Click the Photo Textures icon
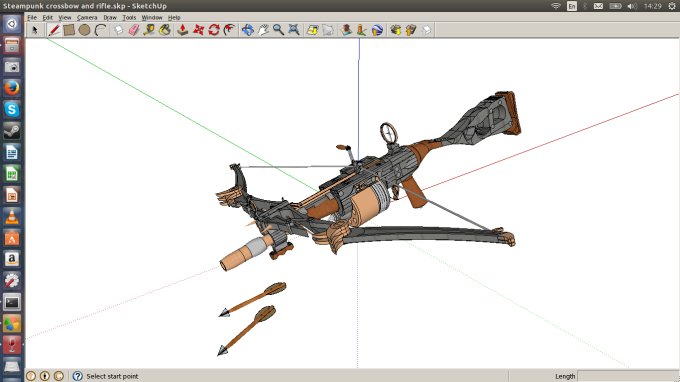Image resolution: width=680 pixels, height=382 pixels. (361, 30)
